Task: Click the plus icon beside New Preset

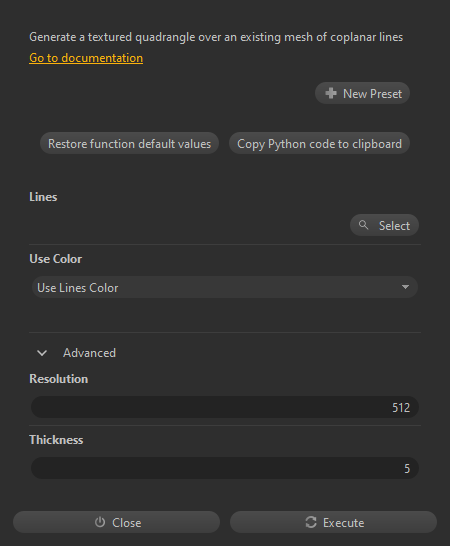Action: (331, 93)
